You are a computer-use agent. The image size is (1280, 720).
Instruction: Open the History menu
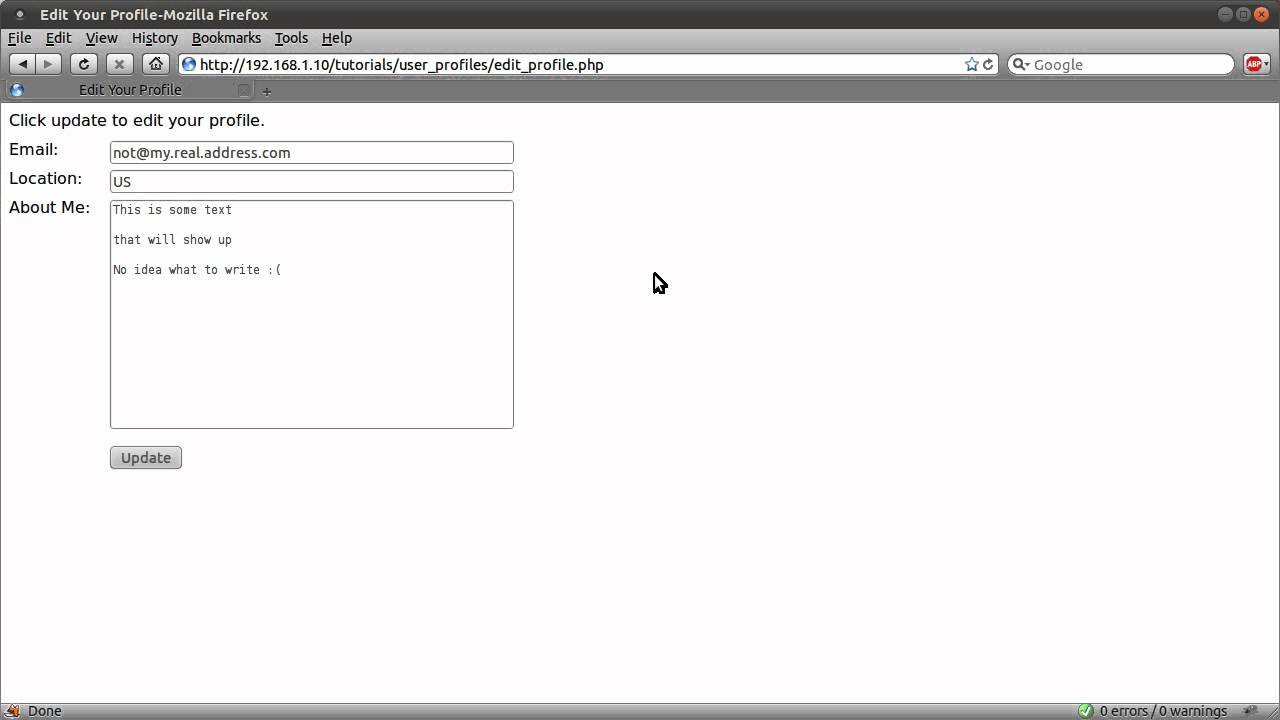(154, 38)
